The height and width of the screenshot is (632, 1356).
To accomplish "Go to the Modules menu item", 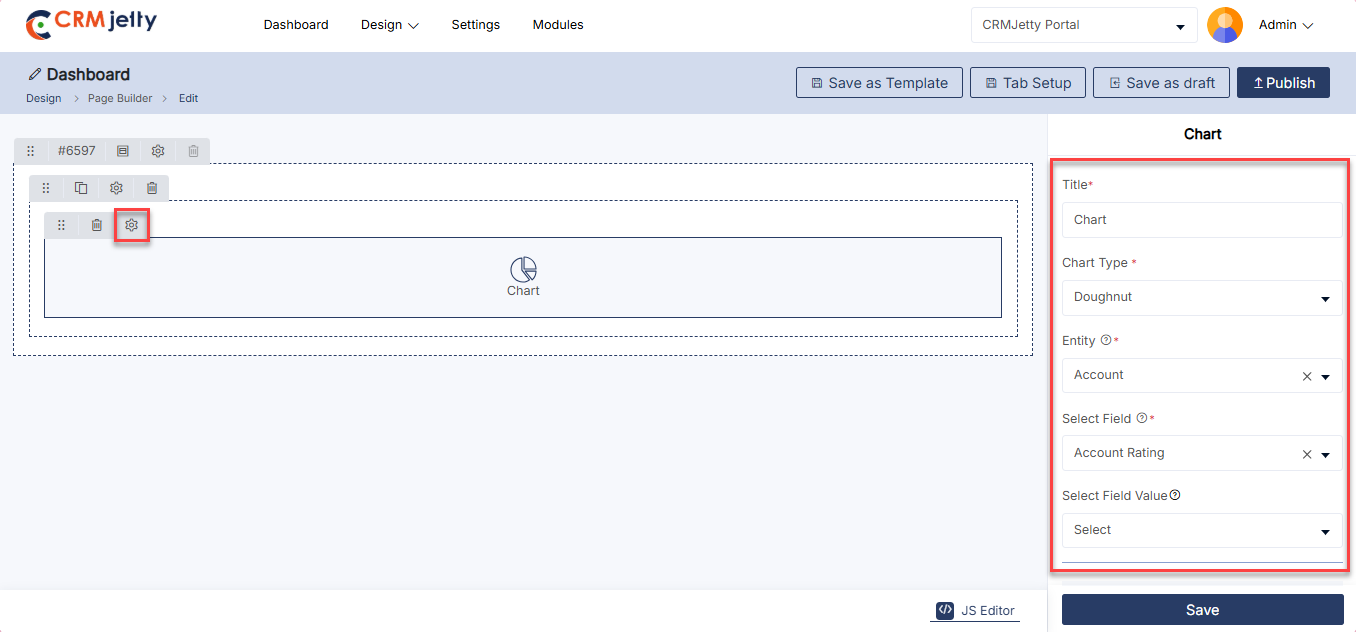I will pos(558,25).
